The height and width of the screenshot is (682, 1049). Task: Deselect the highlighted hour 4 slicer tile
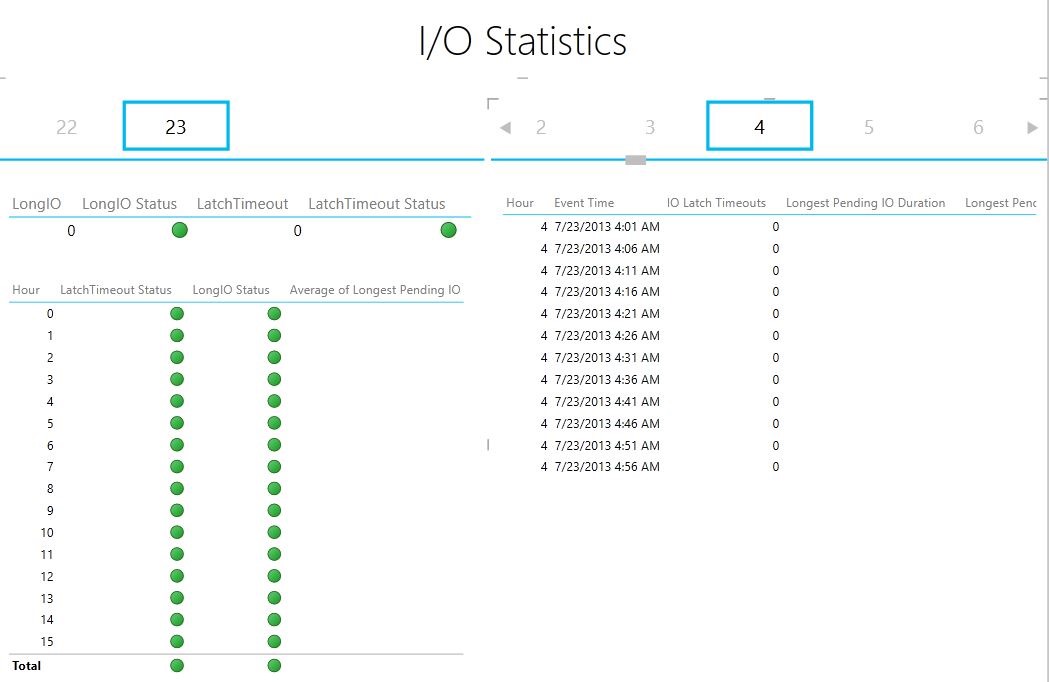pos(759,127)
